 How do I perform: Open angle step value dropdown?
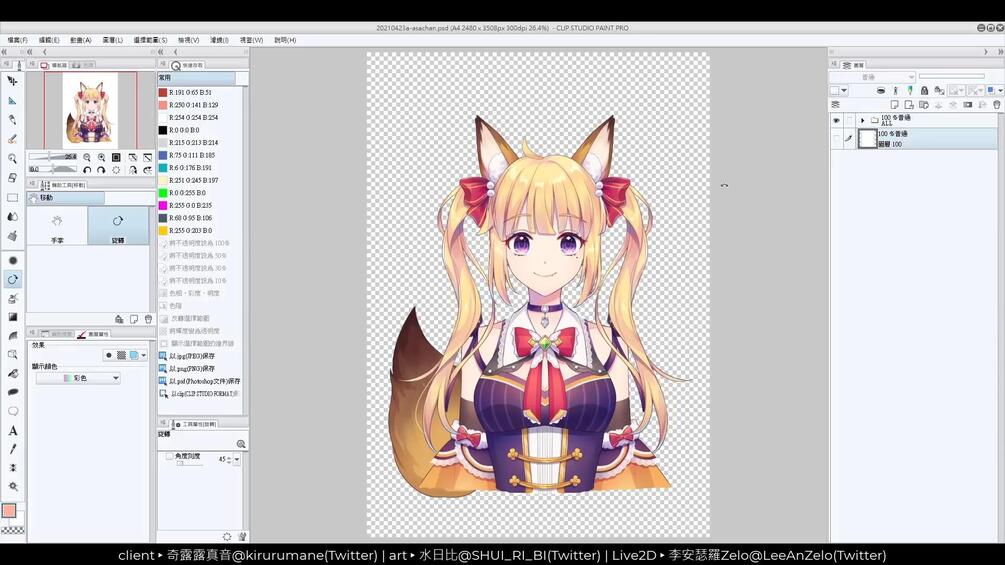click(x=237, y=459)
